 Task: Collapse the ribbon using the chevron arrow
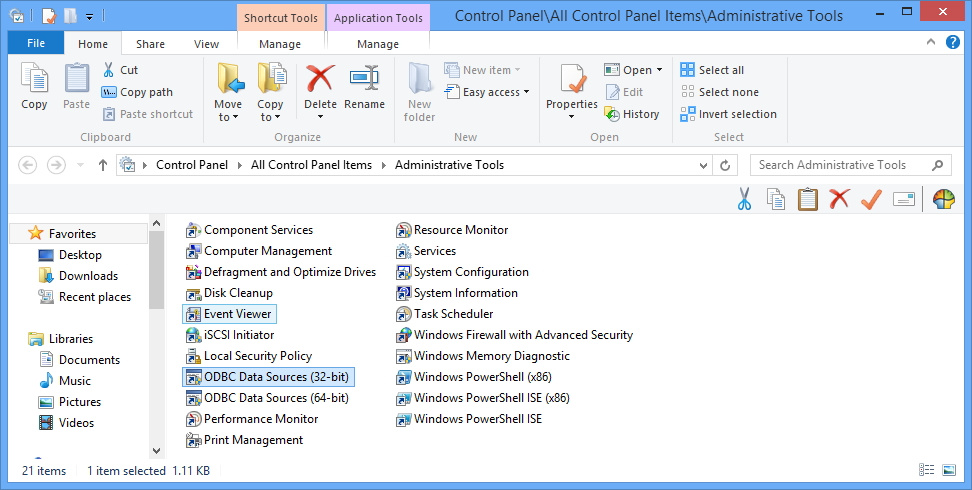(x=930, y=43)
